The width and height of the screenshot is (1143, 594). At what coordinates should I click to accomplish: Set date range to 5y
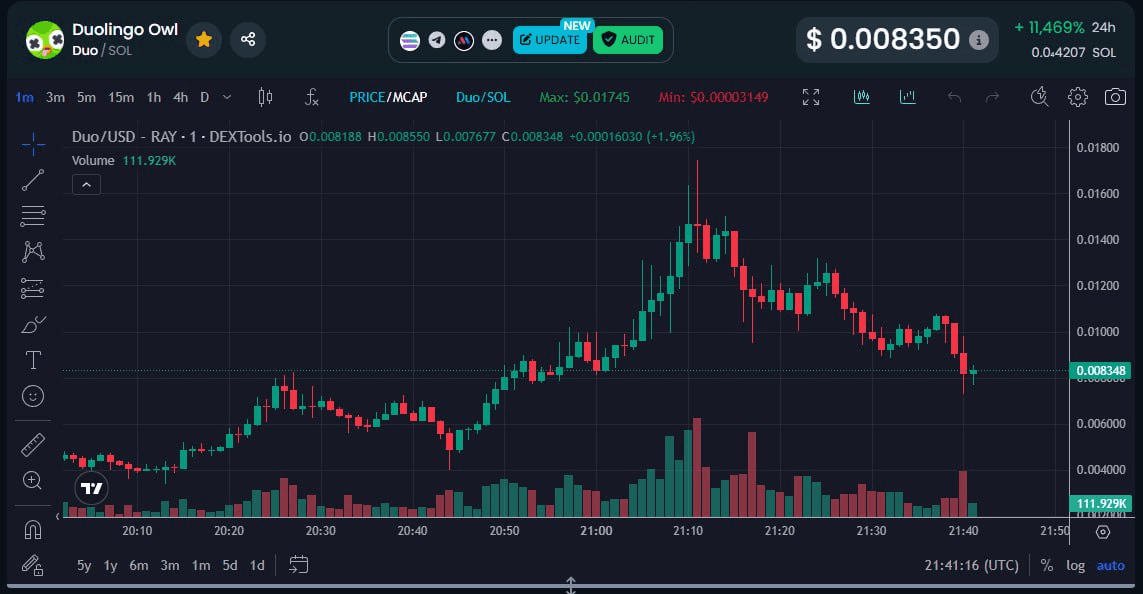[84, 565]
